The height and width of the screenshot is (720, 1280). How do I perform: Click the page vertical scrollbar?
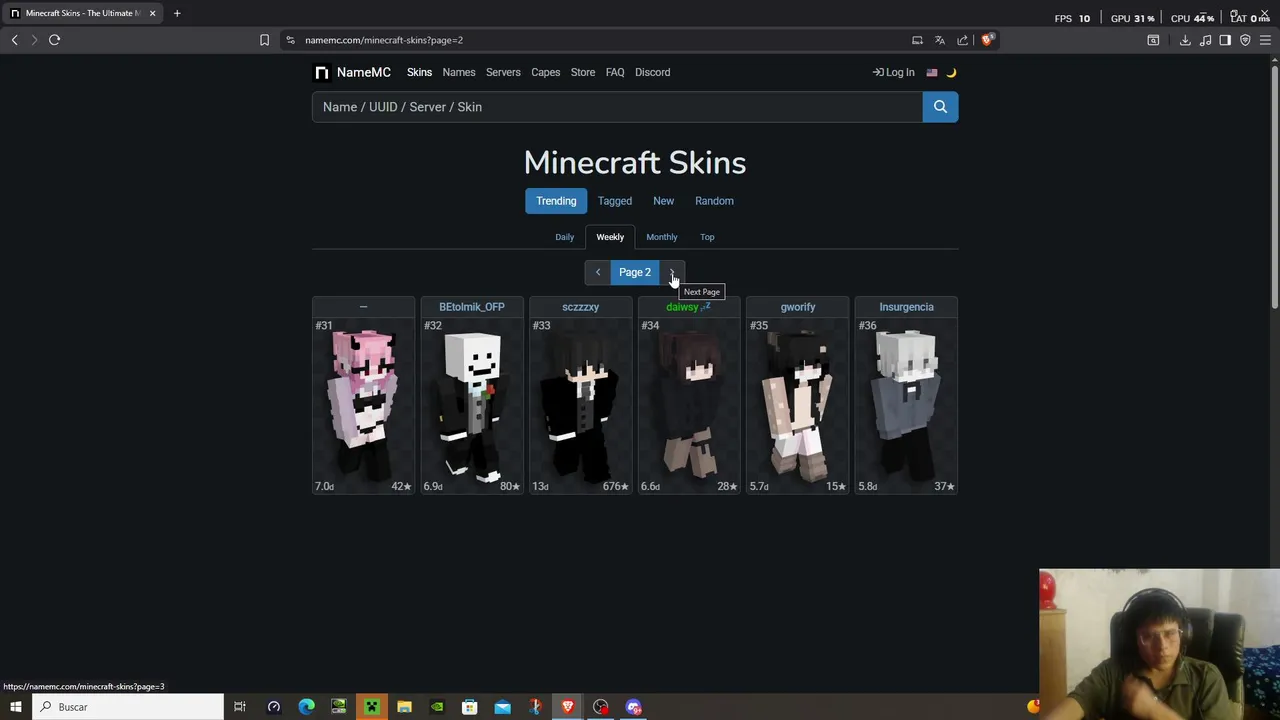(1274, 185)
